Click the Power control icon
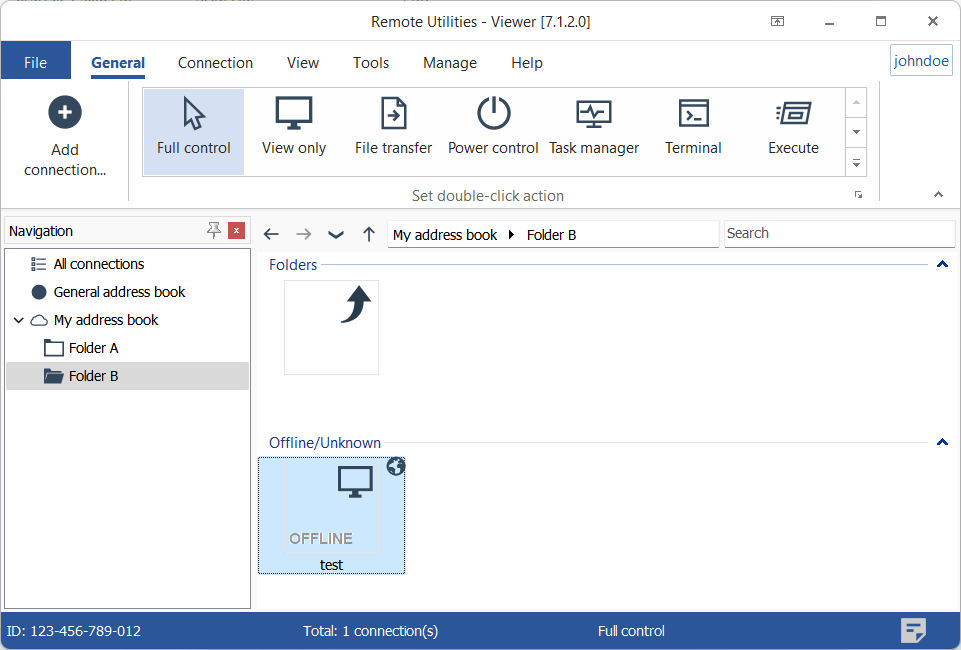 pos(493,114)
